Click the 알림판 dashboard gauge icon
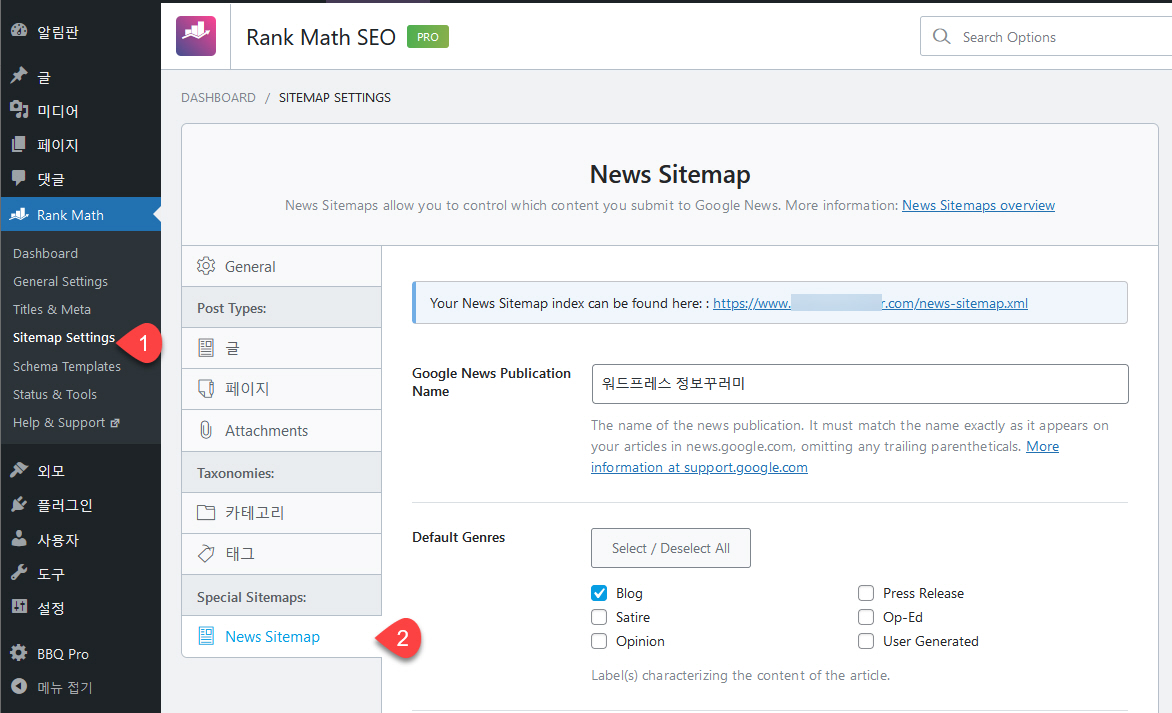This screenshot has width=1172, height=713. click(x=19, y=31)
